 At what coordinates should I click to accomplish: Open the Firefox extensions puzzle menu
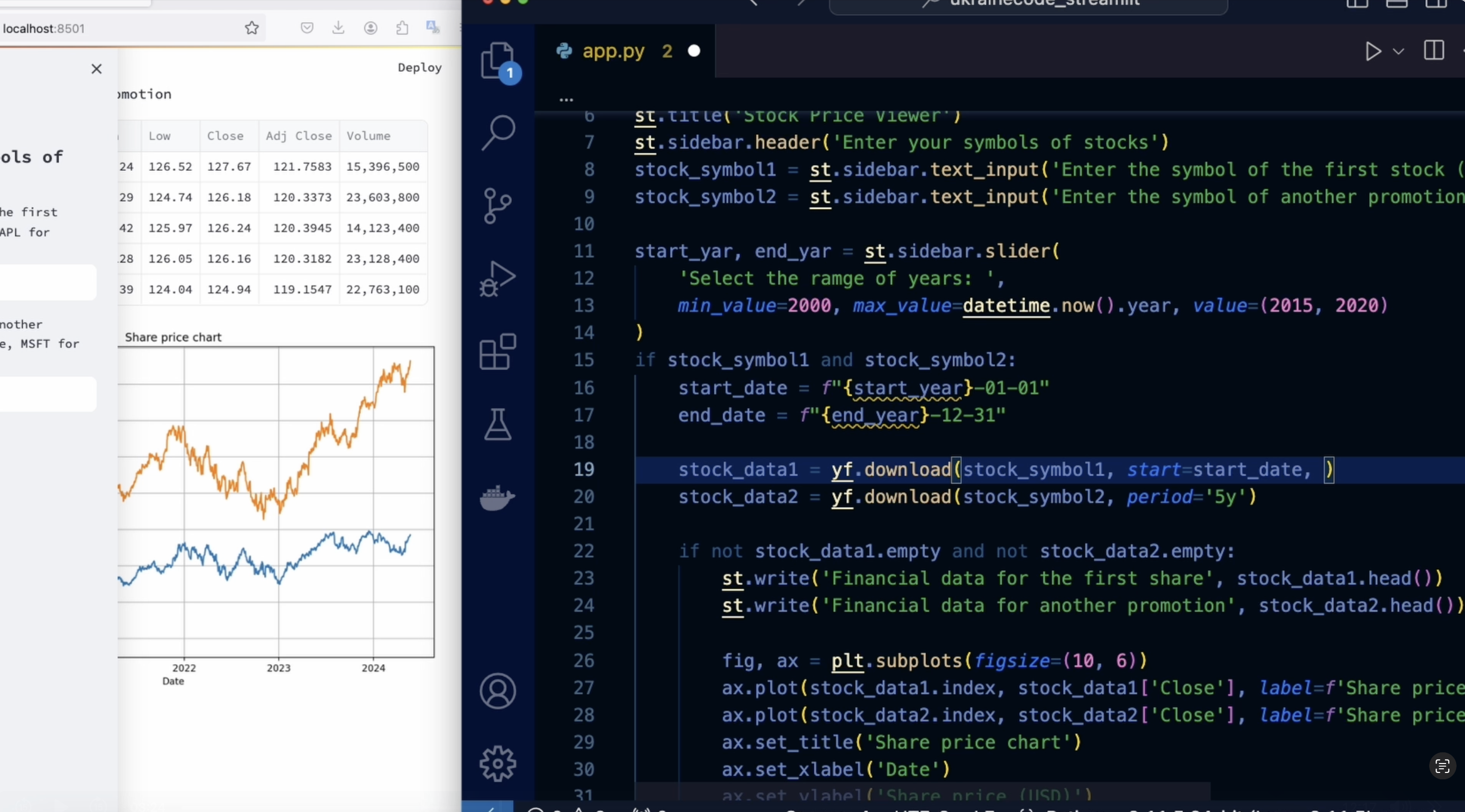tap(403, 27)
